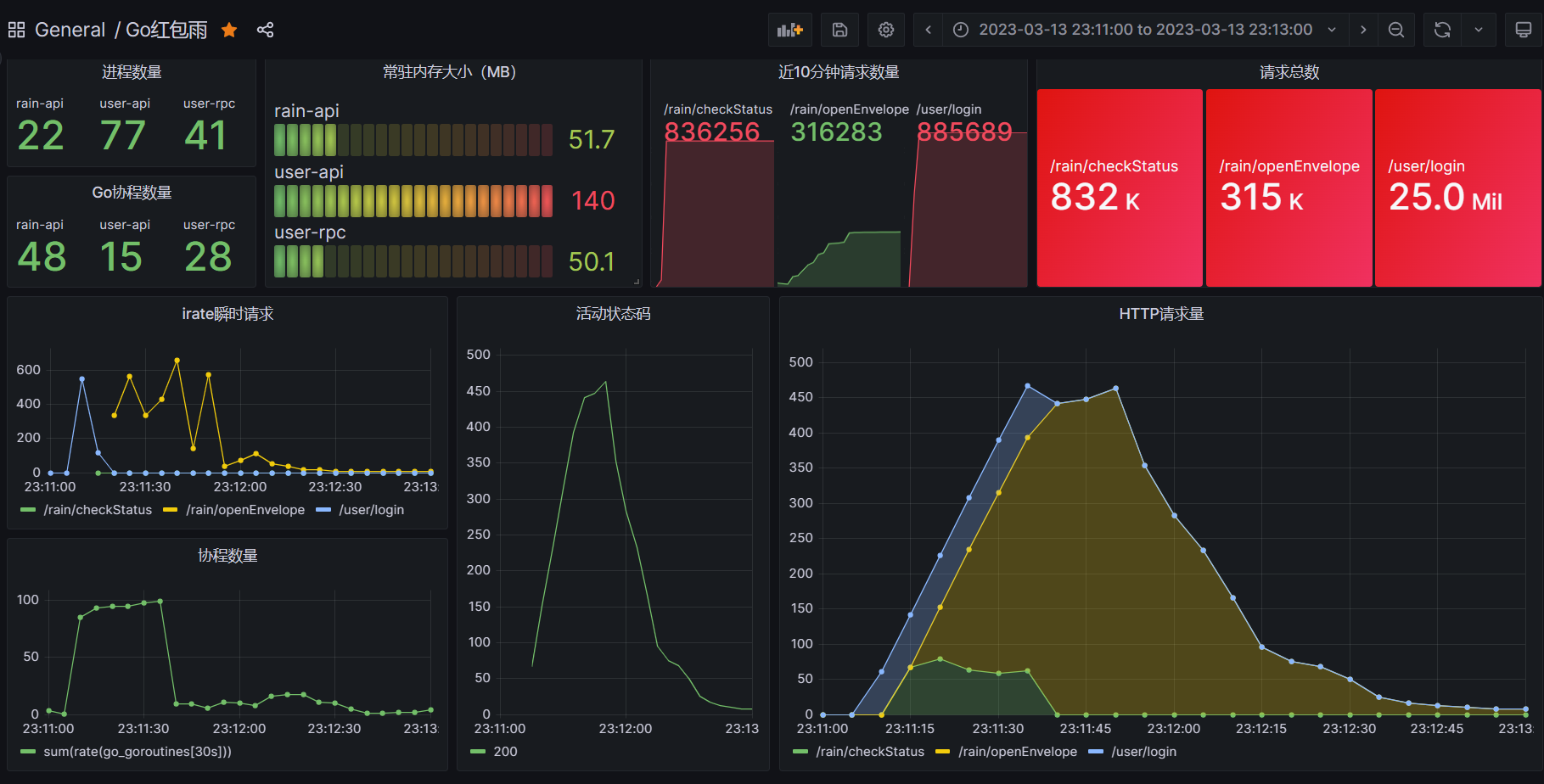Shift time range forward
This screenshot has height=784, width=1544.
pos(1363,30)
